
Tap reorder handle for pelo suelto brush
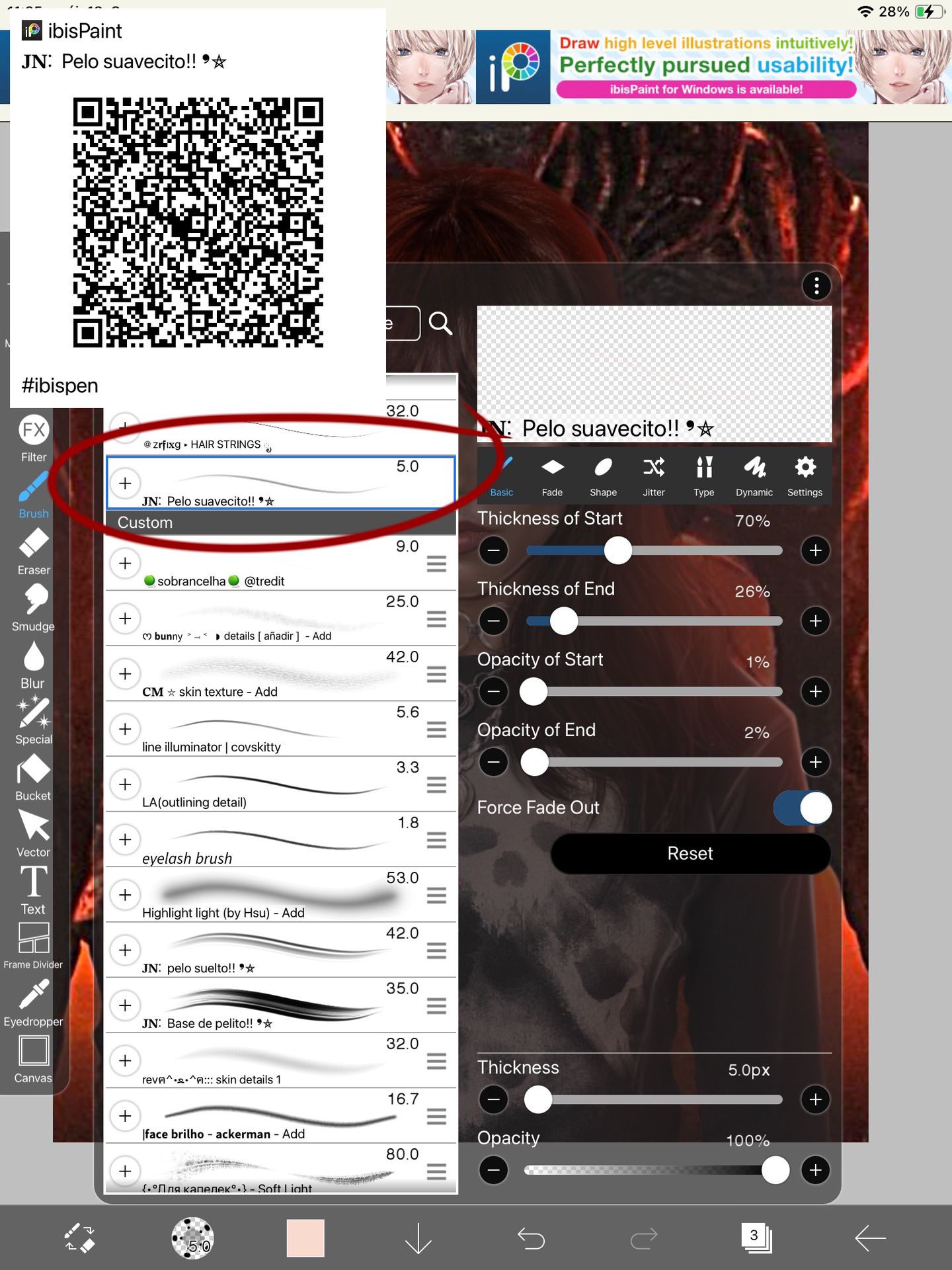436,951
